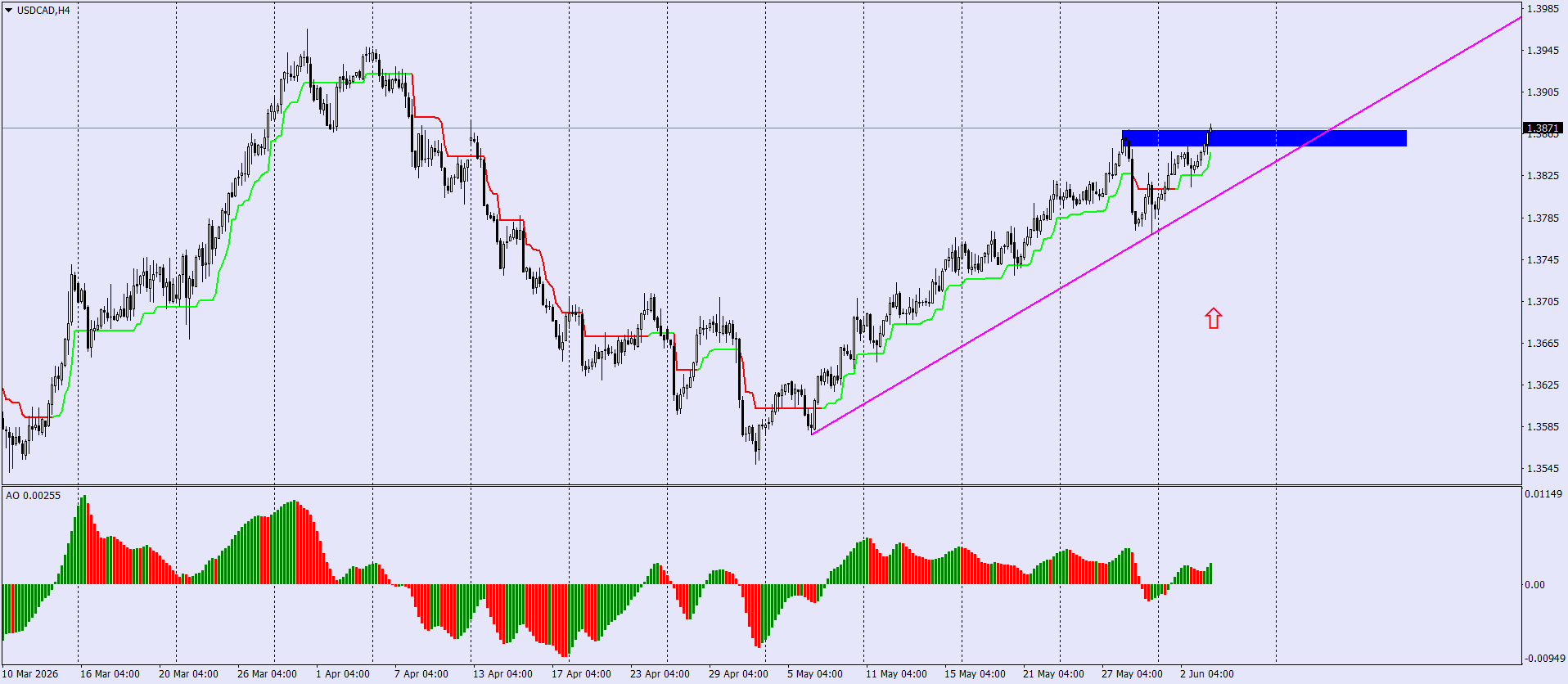This screenshot has width=1568, height=684.
Task: Click the 17 Apr 04:00 time label
Action: (581, 674)
